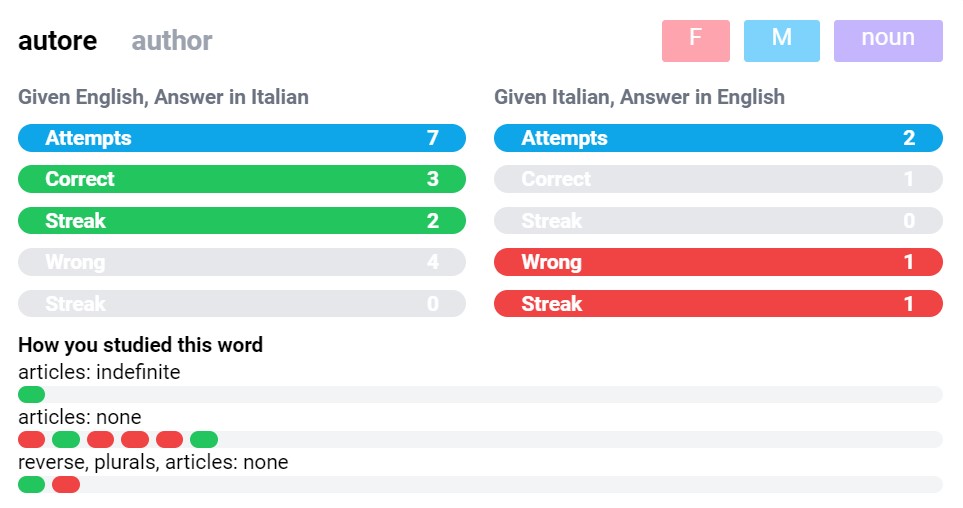
Task: Click the Italian word autore
Action: (58, 41)
